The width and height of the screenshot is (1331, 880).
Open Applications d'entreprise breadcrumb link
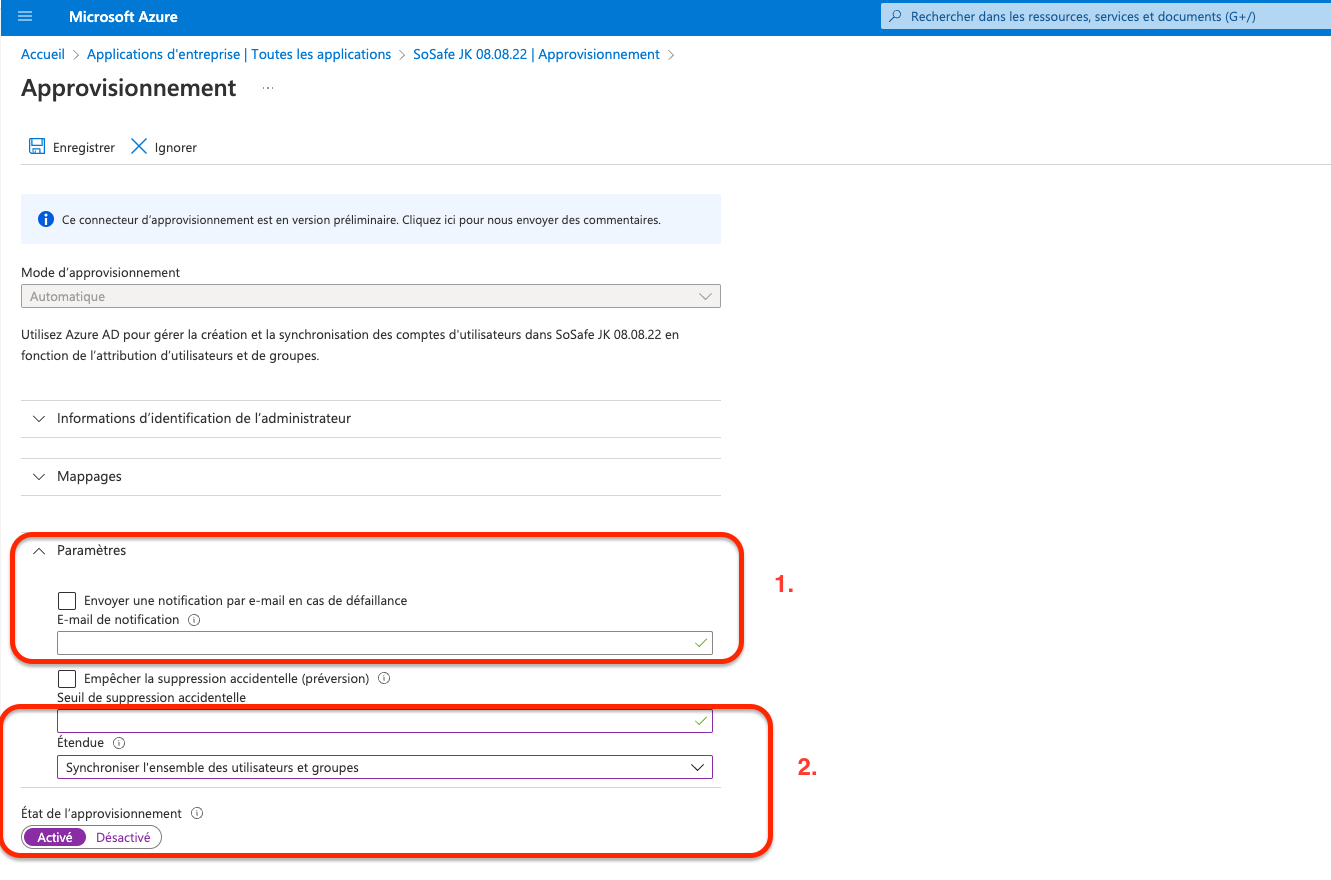pyautogui.click(x=238, y=54)
